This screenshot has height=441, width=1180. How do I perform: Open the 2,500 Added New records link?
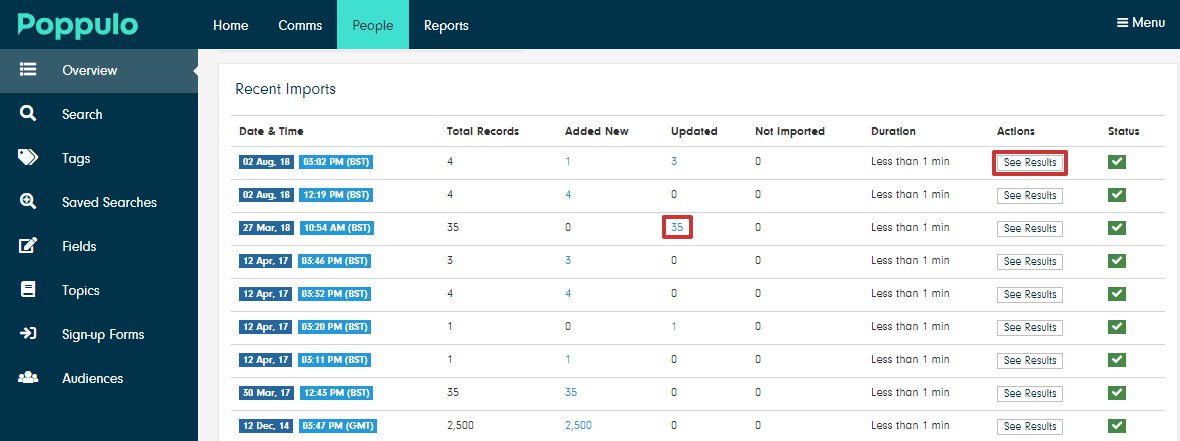pyautogui.click(x=578, y=426)
